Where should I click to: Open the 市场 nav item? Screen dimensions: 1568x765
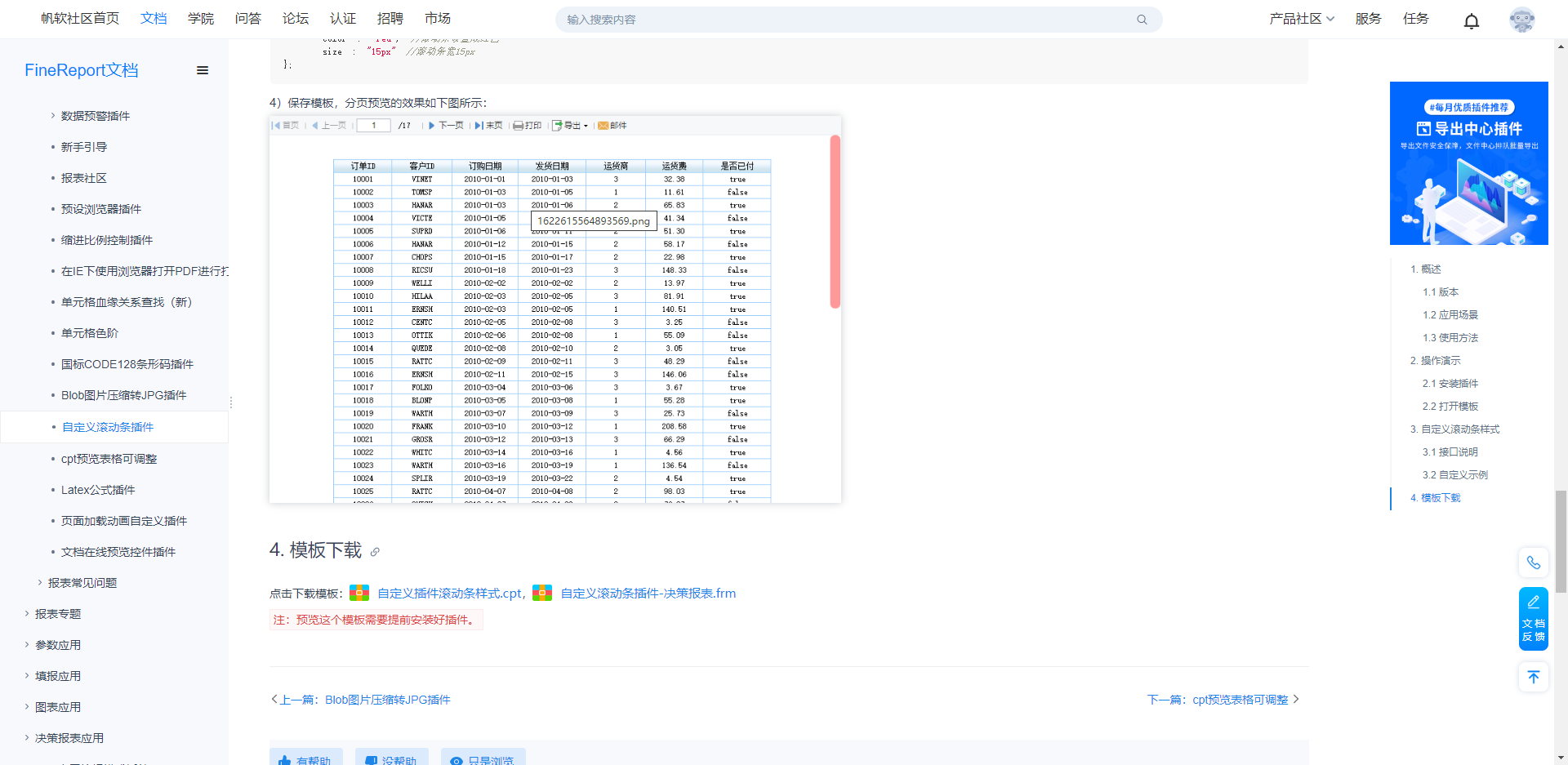click(438, 19)
